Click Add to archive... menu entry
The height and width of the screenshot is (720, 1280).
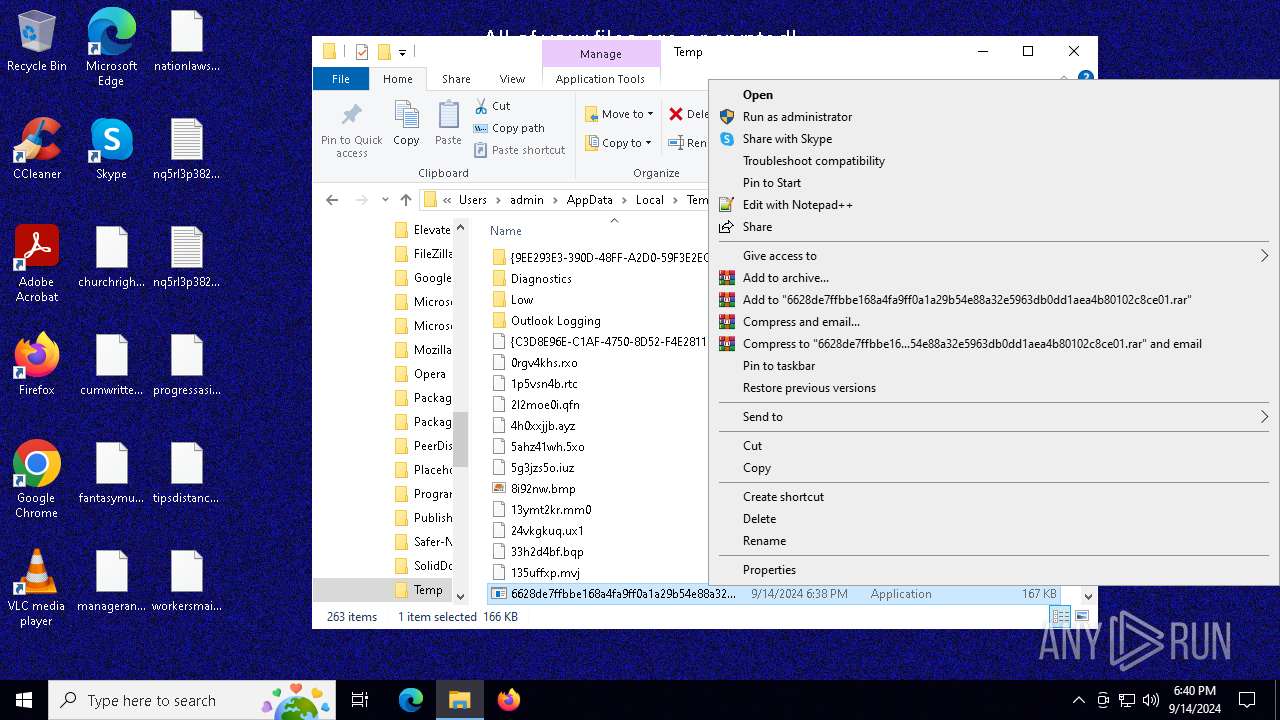point(785,278)
